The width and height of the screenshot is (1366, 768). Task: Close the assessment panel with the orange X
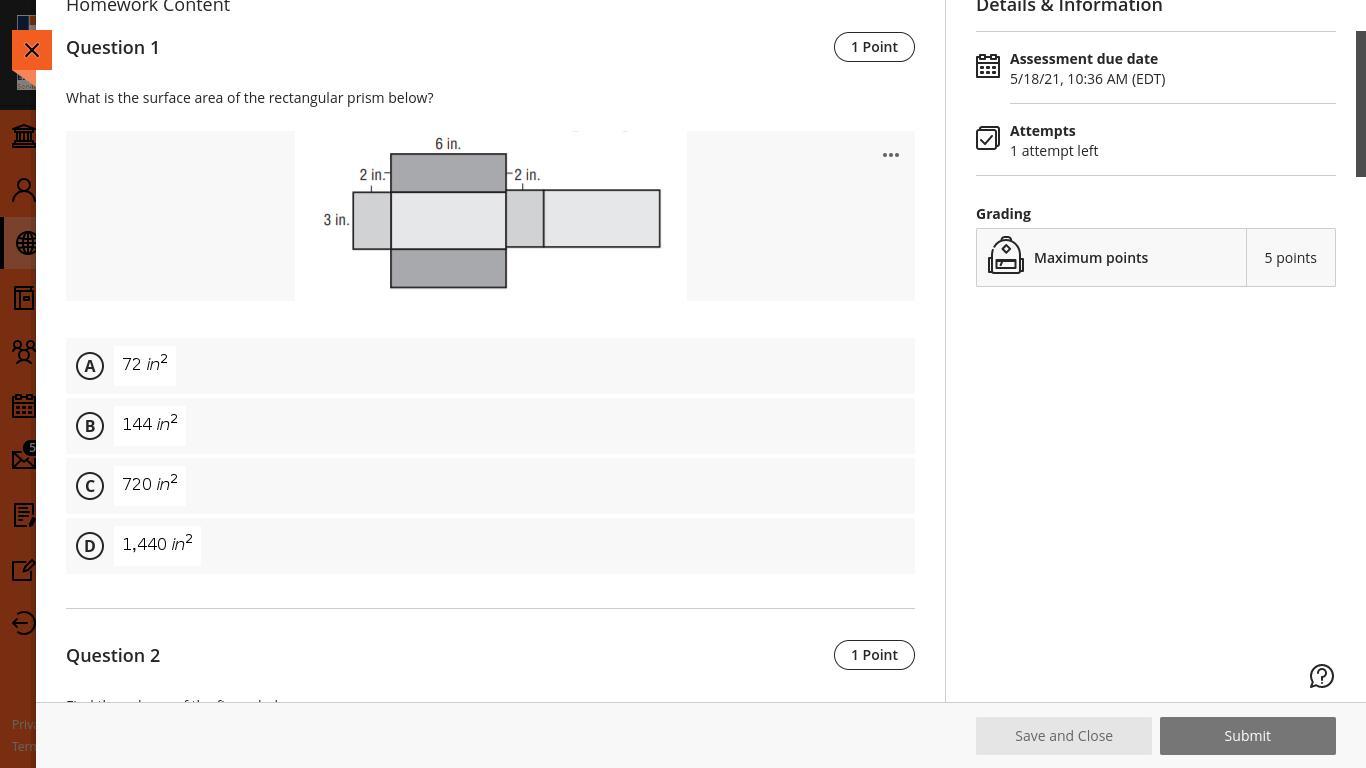tap(32, 50)
